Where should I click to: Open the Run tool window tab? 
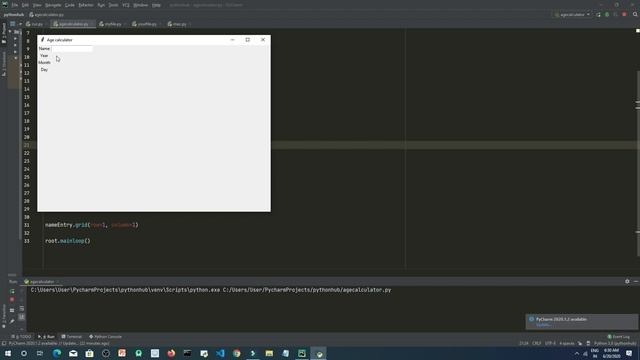tap(46, 337)
